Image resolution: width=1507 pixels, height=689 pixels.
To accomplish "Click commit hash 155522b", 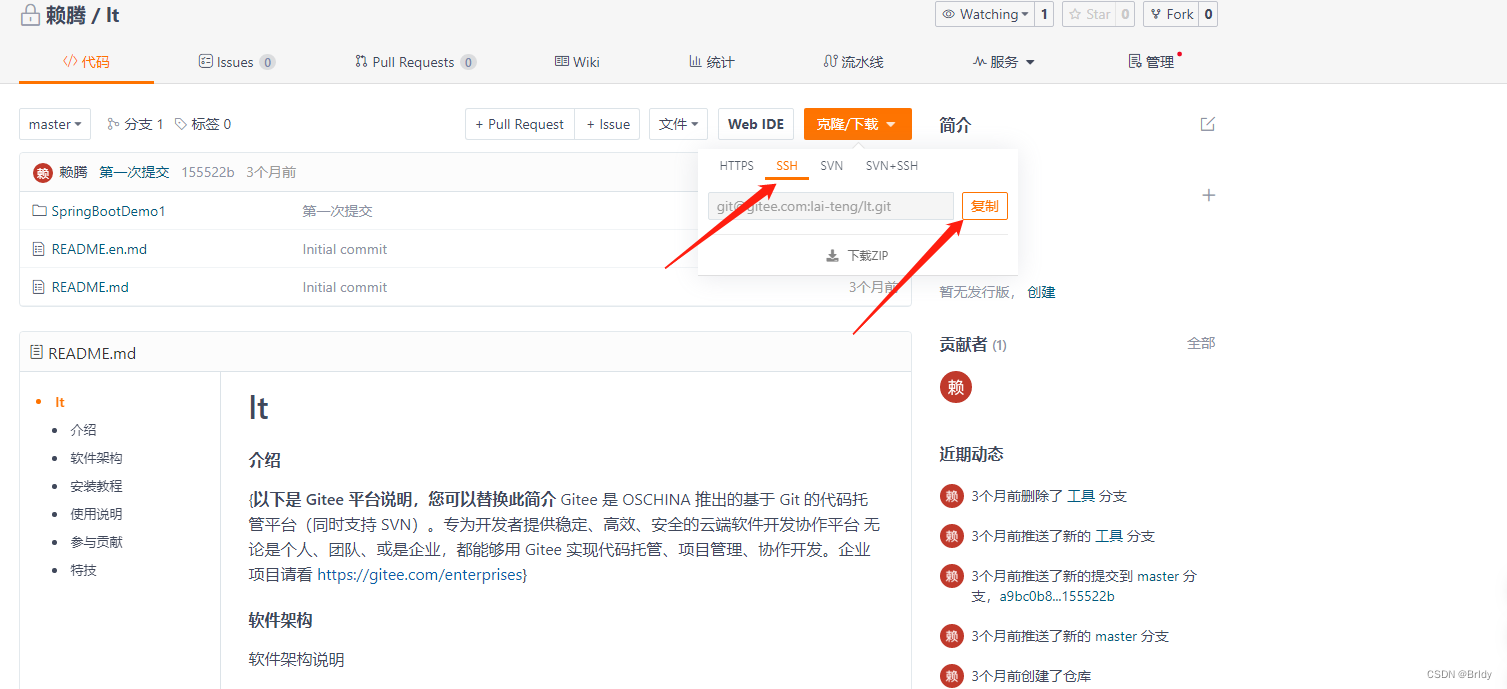I will click(x=208, y=172).
